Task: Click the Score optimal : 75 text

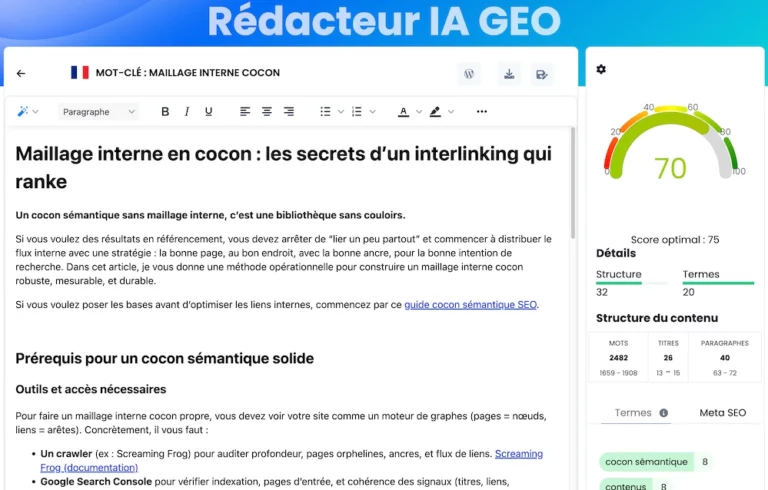Action: click(x=675, y=240)
